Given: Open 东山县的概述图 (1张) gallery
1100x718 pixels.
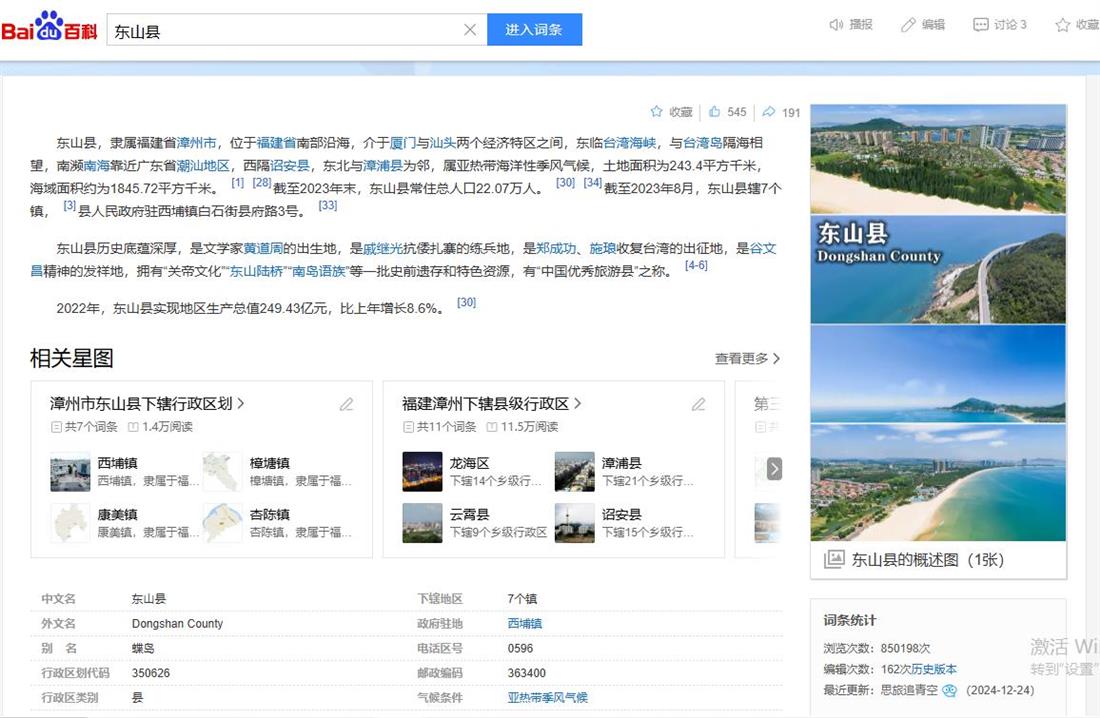Looking at the screenshot, I should coord(927,560).
